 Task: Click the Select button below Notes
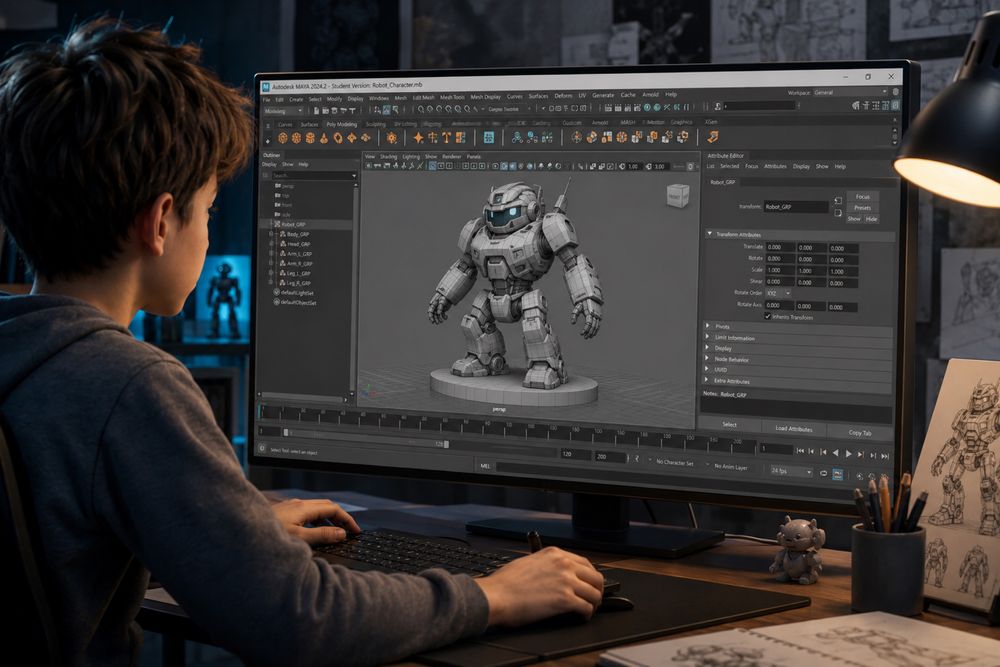point(730,424)
